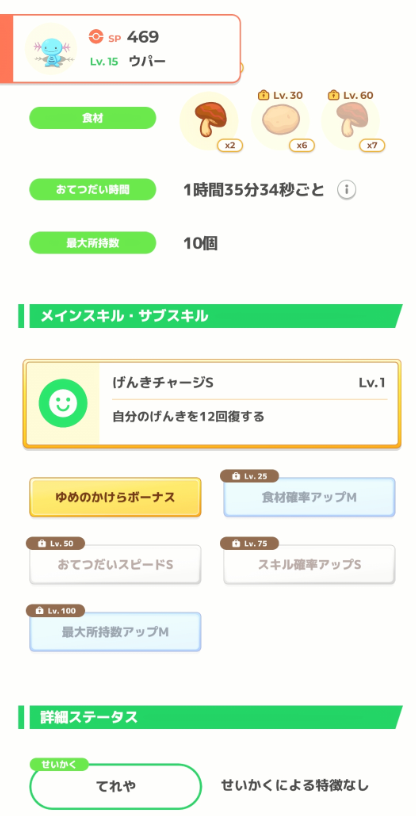Select the first mushroom ingredient icon
The width and height of the screenshot is (416, 816).
click(209, 121)
